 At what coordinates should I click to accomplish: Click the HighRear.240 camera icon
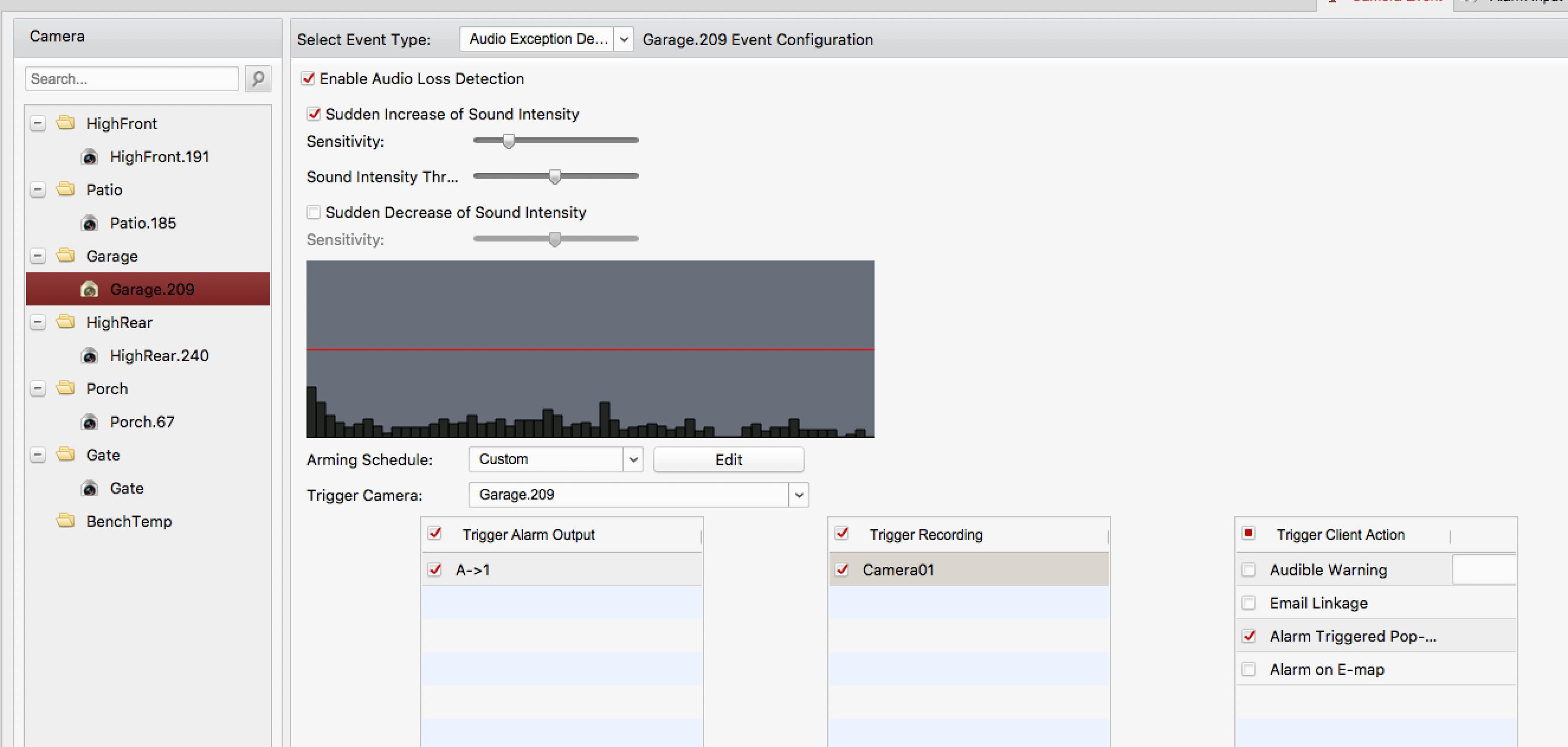point(89,356)
